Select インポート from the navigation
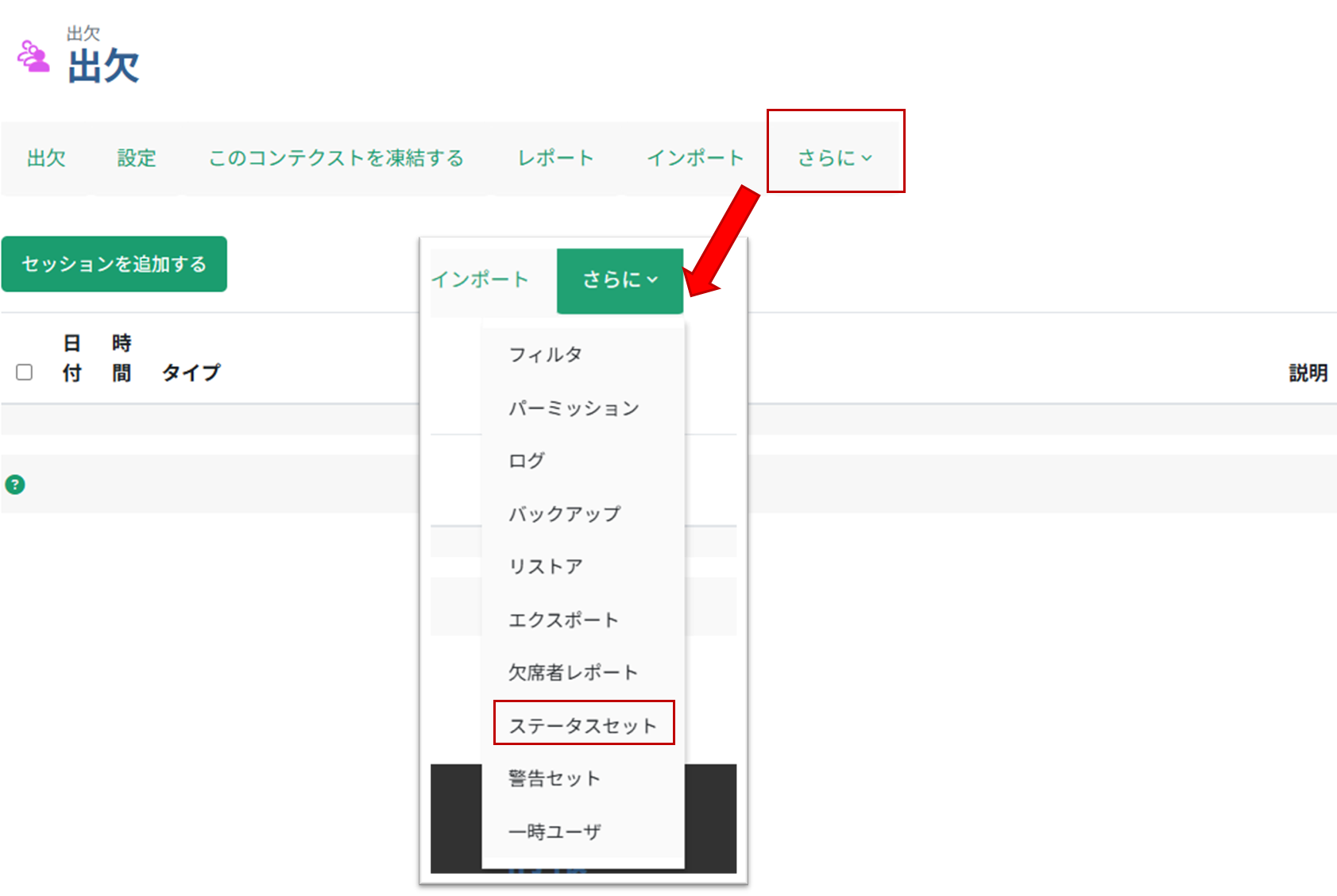 coord(694,158)
